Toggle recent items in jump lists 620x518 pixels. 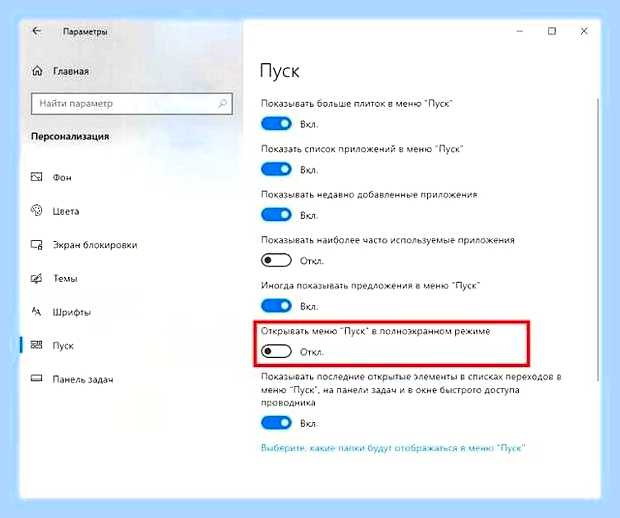coord(276,423)
